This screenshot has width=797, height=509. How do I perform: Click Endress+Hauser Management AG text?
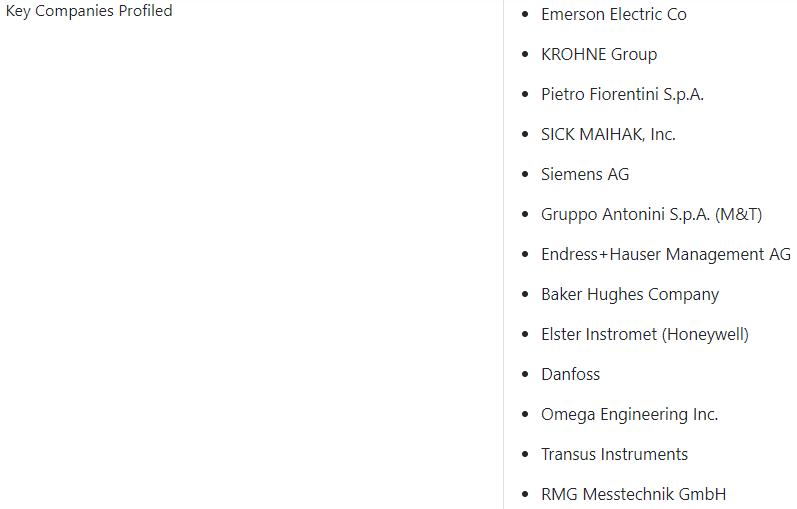click(x=666, y=254)
